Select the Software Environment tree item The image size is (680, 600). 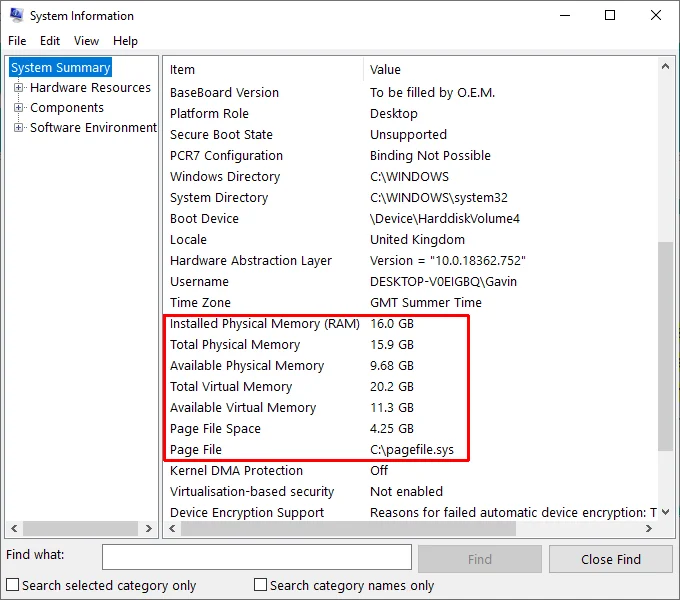[93, 127]
